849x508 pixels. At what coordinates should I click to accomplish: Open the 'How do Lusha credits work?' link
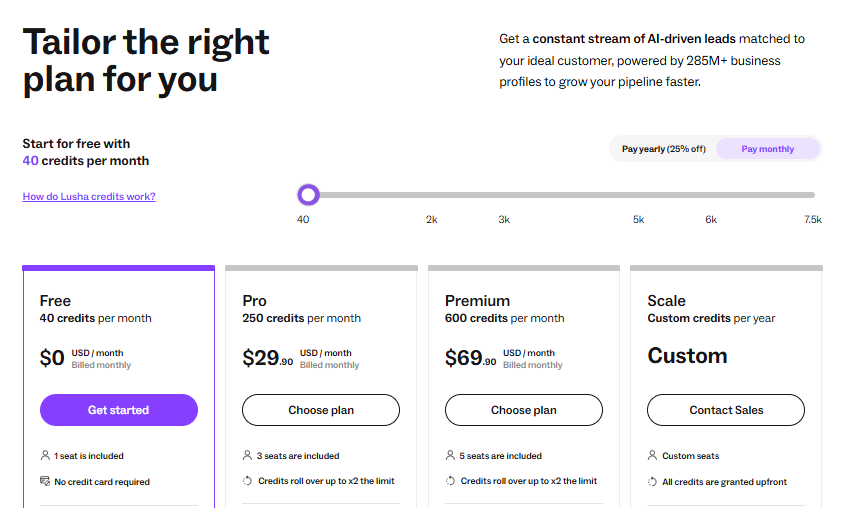click(89, 197)
